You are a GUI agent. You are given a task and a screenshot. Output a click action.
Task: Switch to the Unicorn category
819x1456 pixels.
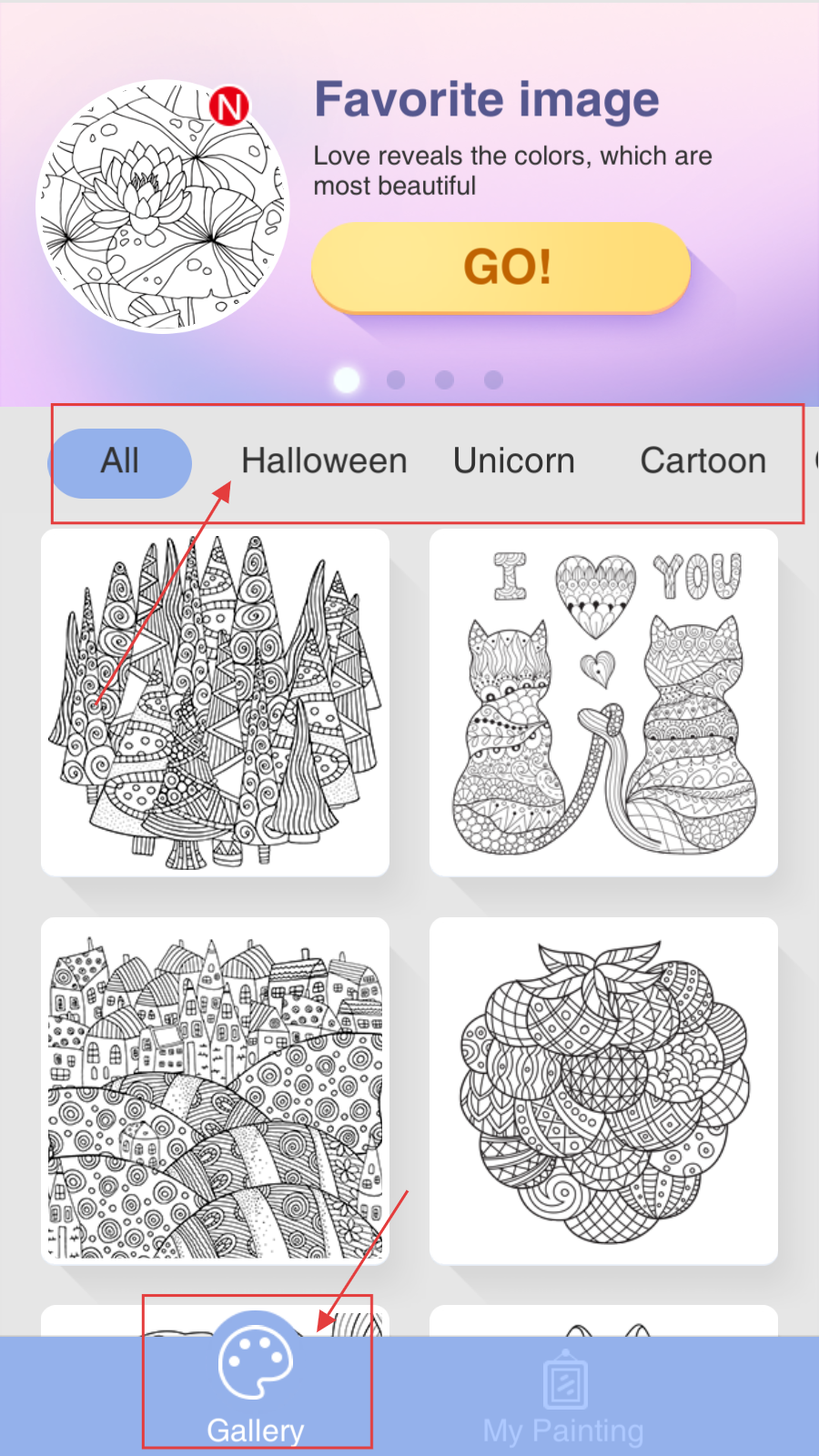point(514,461)
